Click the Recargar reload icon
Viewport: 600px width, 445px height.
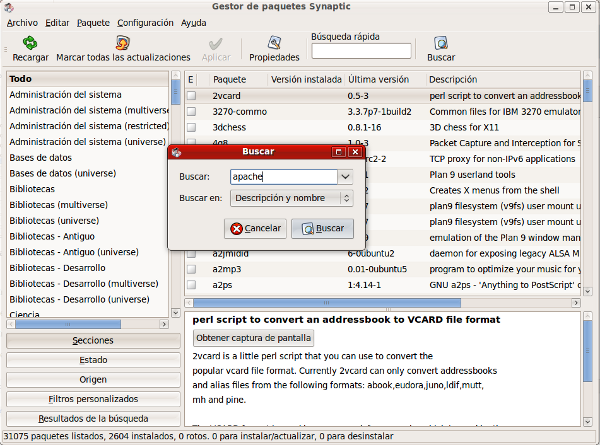(x=29, y=43)
